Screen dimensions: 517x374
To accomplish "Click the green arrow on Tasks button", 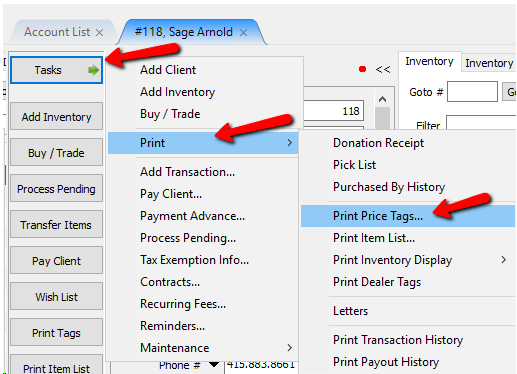I will point(93,70).
